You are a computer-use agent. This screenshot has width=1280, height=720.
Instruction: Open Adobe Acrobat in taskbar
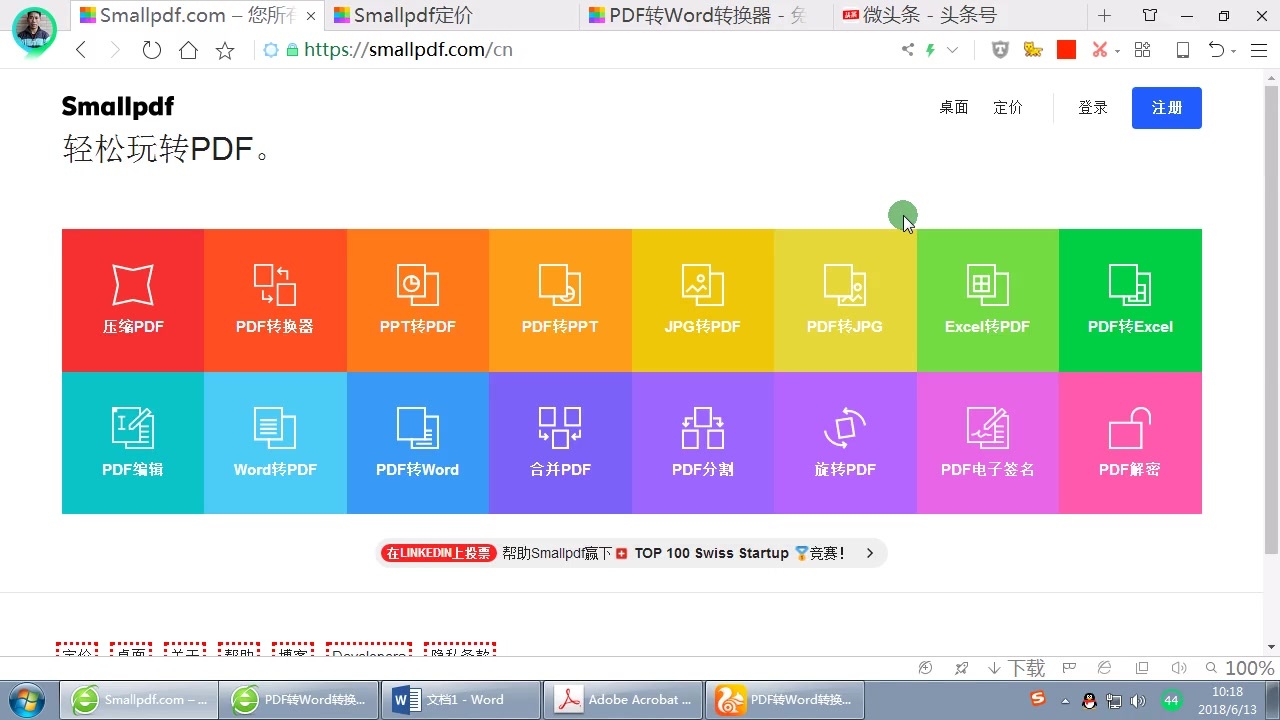tap(624, 700)
